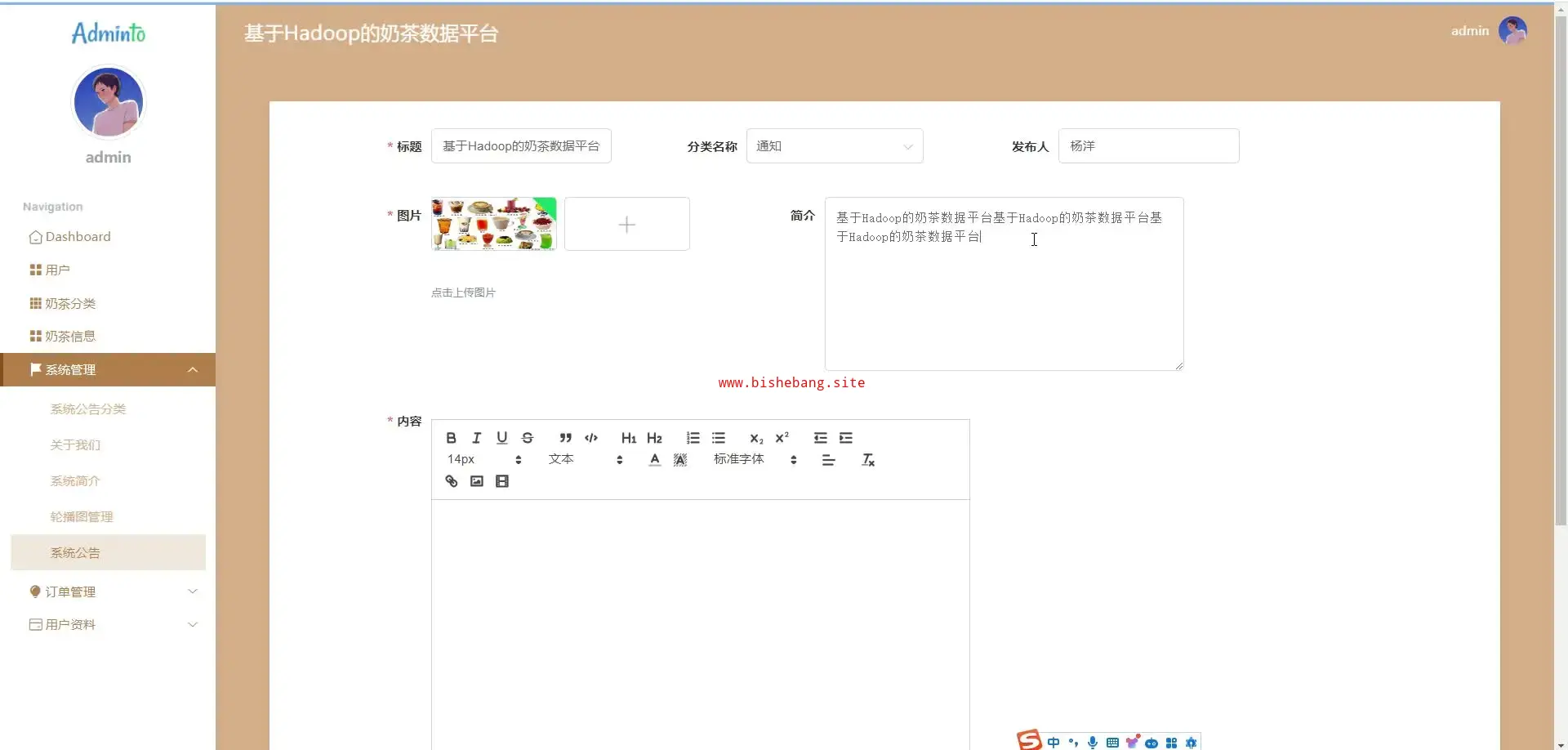Open 轮播图管理 in the sidebar

(x=82, y=517)
